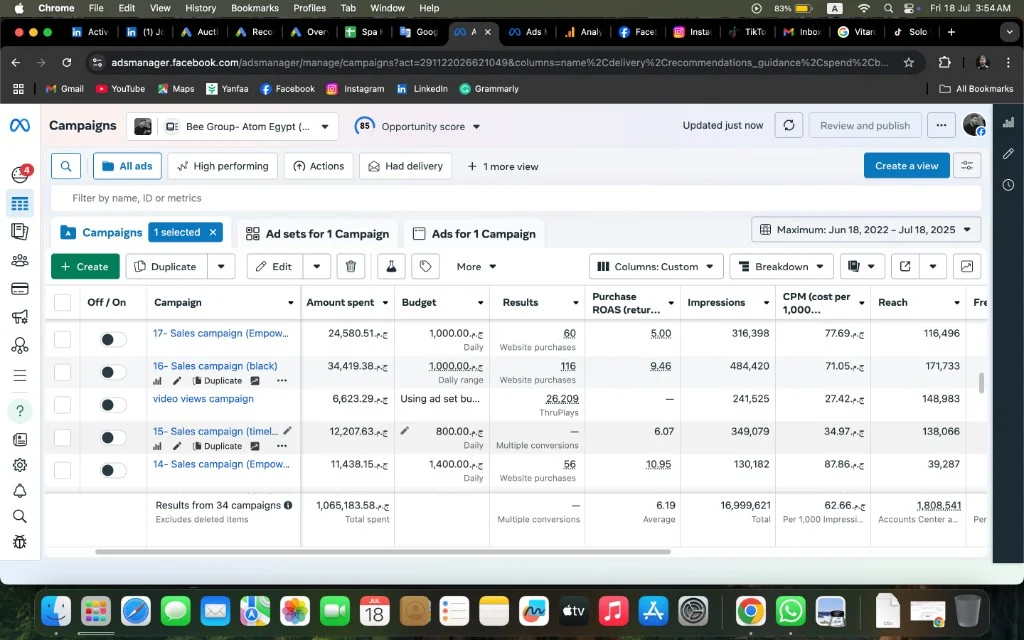The height and width of the screenshot is (640, 1024).
Task: Toggle the 16- Sales campaign (black) switch
Action: pyautogui.click(x=112, y=372)
